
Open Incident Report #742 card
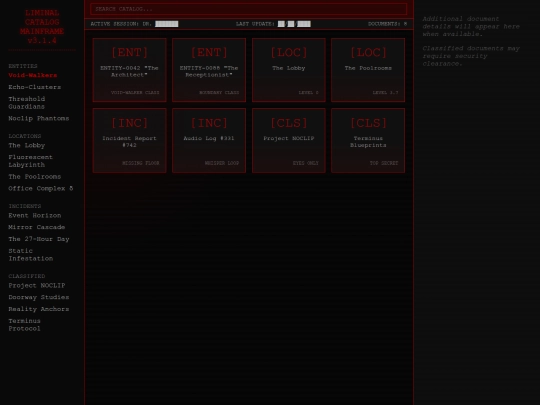coord(129,141)
